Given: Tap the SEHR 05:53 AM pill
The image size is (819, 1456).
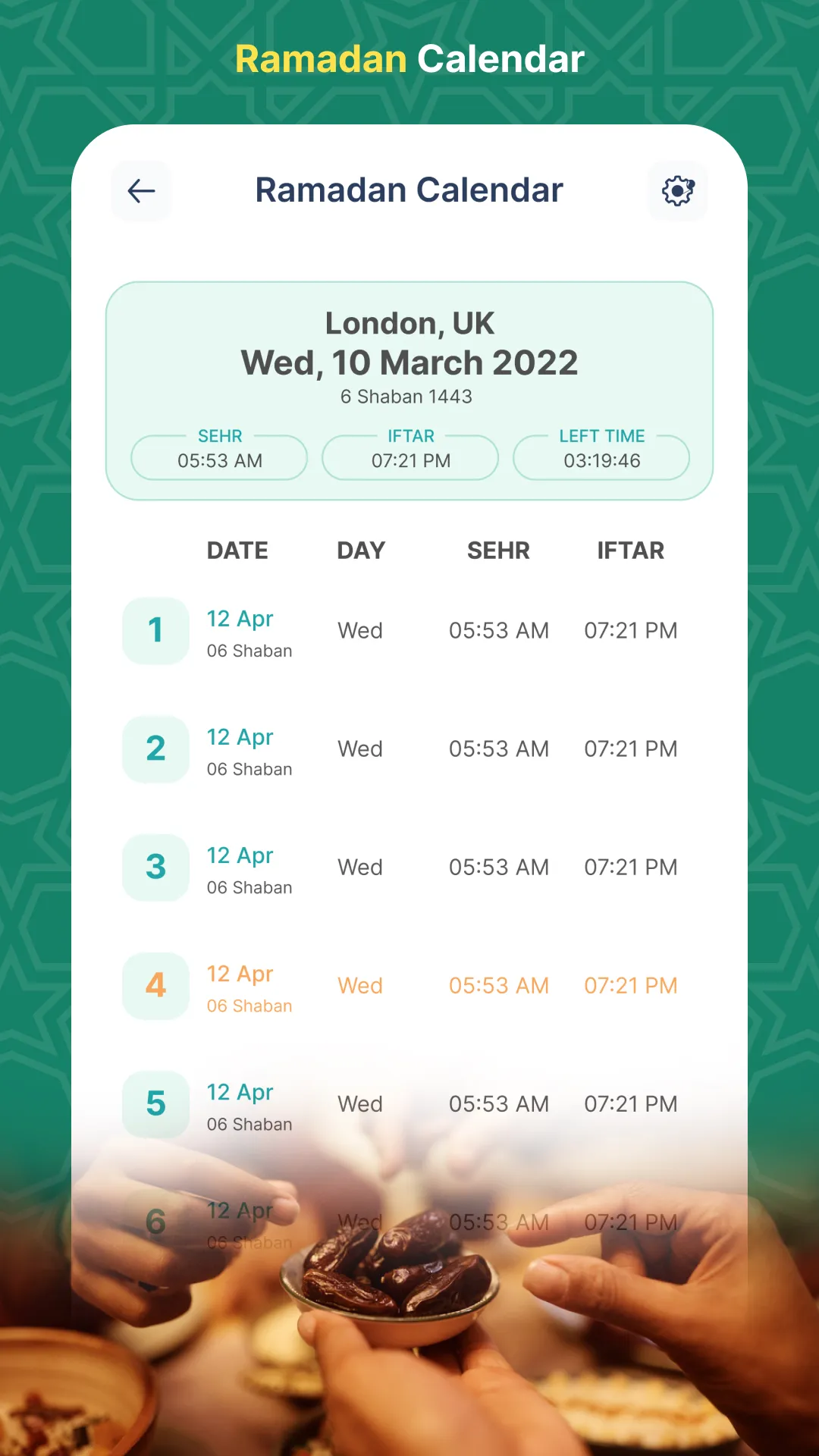Looking at the screenshot, I should pyautogui.click(x=219, y=457).
